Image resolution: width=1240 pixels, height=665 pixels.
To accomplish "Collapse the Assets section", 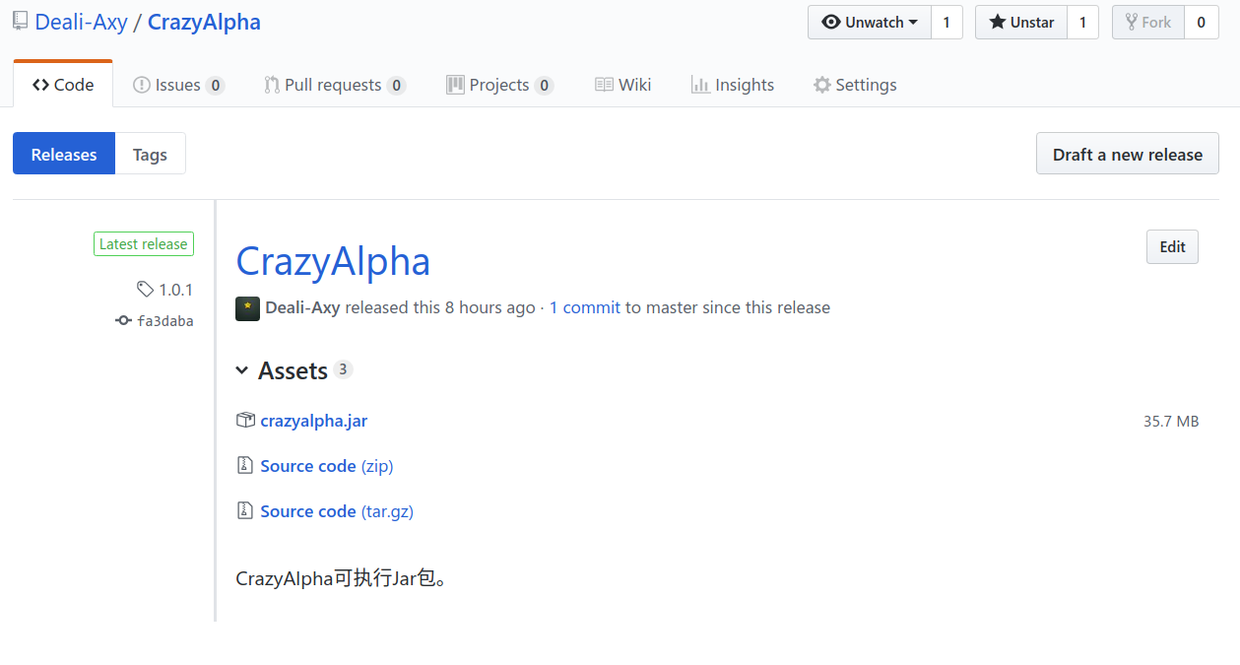I will click(x=242, y=370).
